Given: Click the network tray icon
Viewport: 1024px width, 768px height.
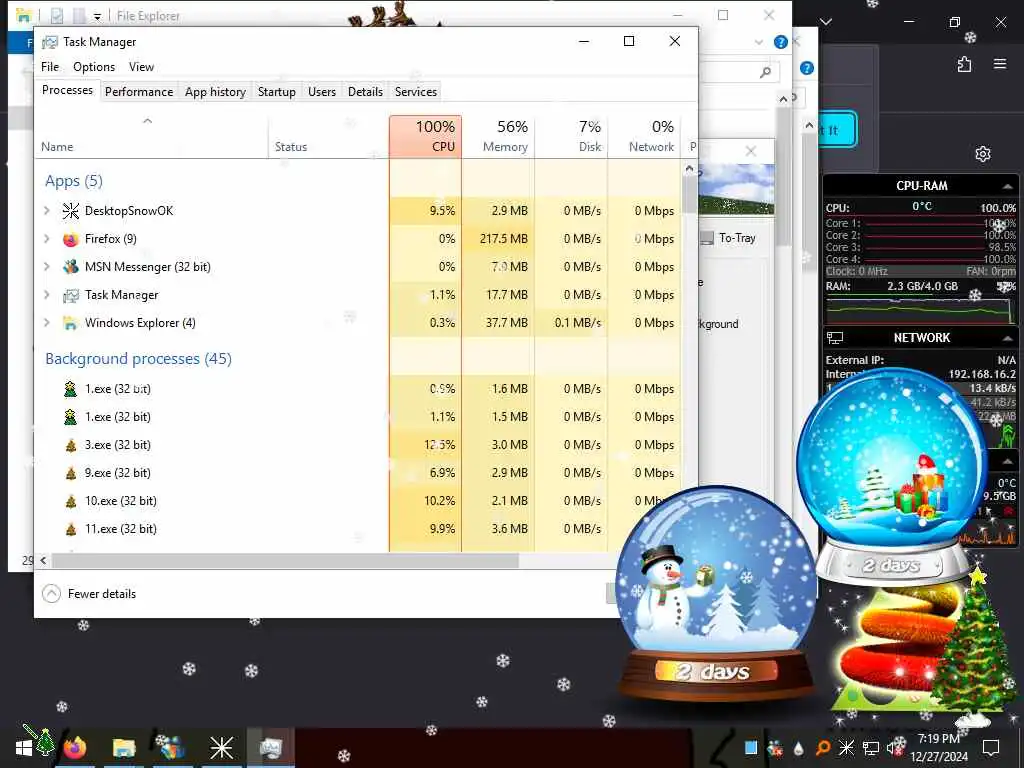Looking at the screenshot, I should point(871,748).
